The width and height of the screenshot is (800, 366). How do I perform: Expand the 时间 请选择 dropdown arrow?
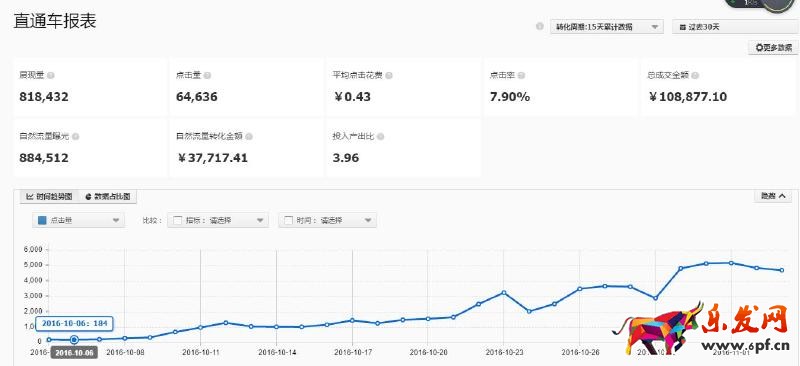click(x=368, y=221)
